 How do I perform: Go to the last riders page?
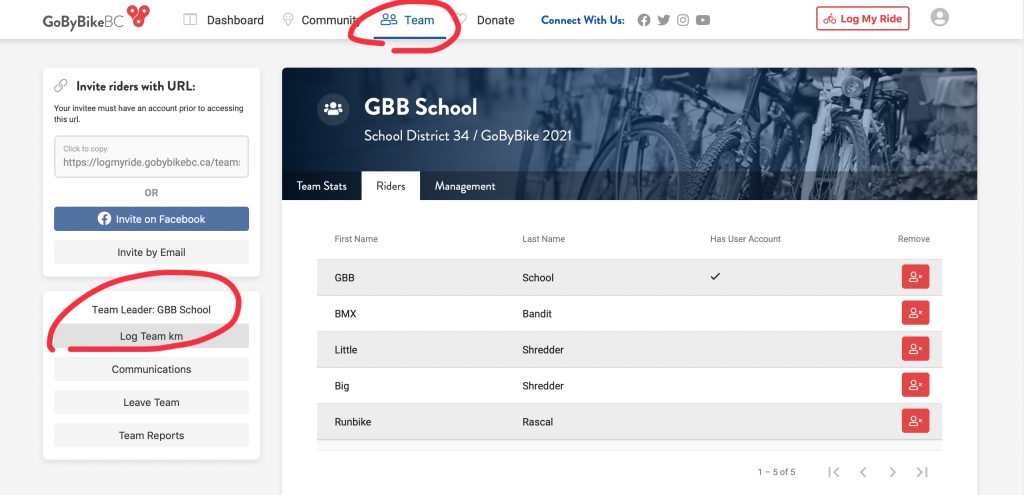coord(921,472)
